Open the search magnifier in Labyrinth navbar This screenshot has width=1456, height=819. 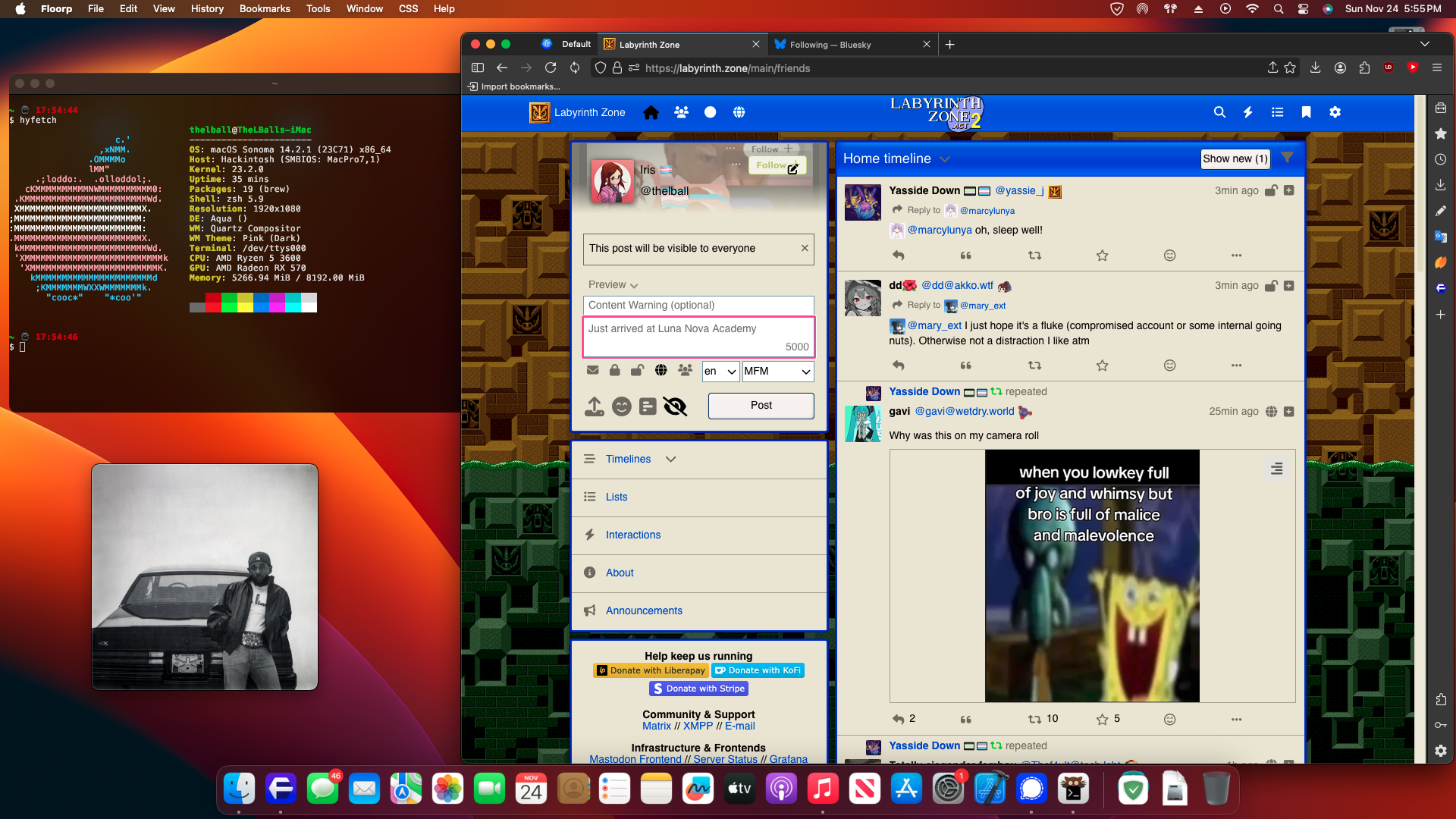click(x=1219, y=112)
